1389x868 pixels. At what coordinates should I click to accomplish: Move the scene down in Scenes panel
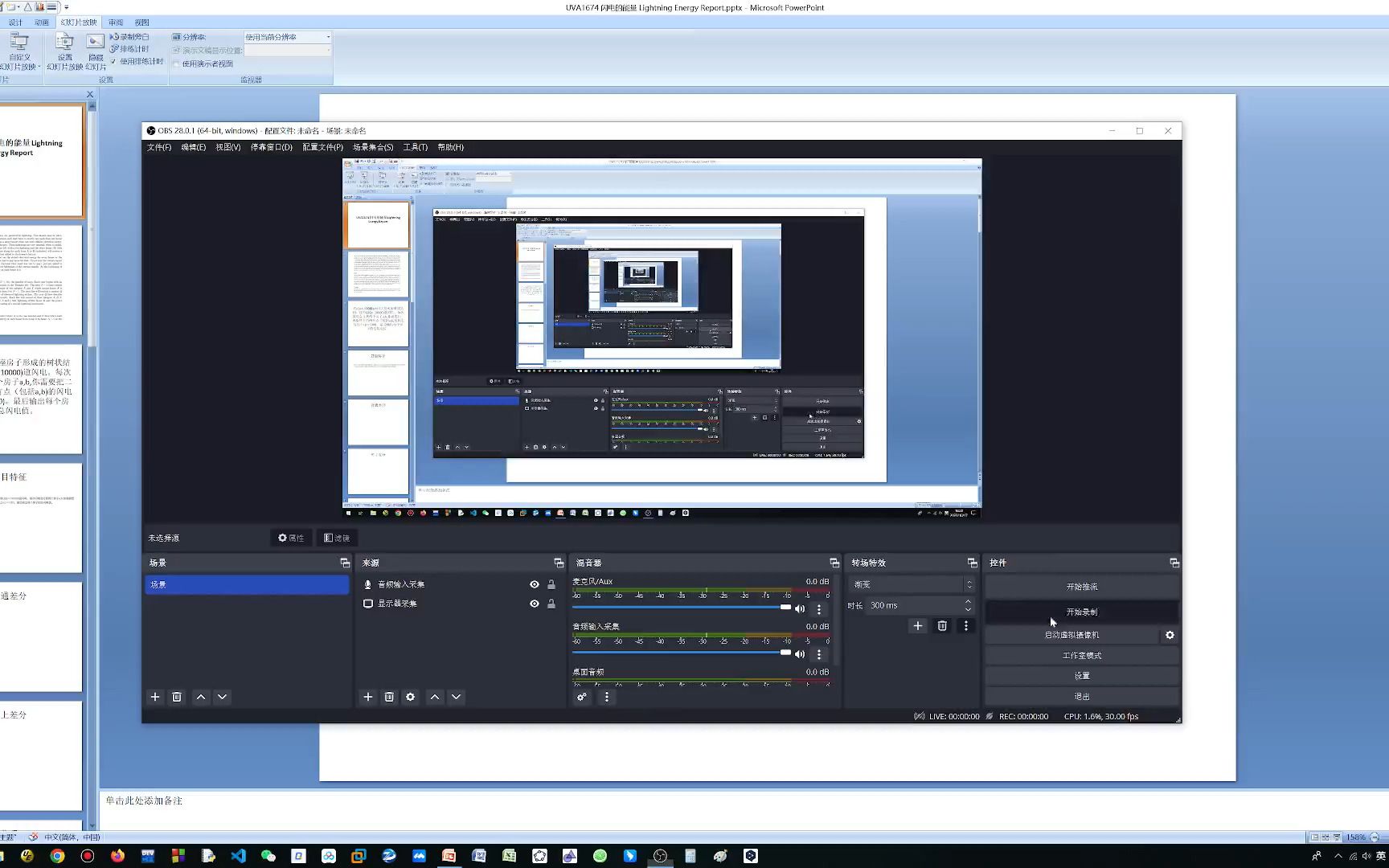[x=223, y=697]
